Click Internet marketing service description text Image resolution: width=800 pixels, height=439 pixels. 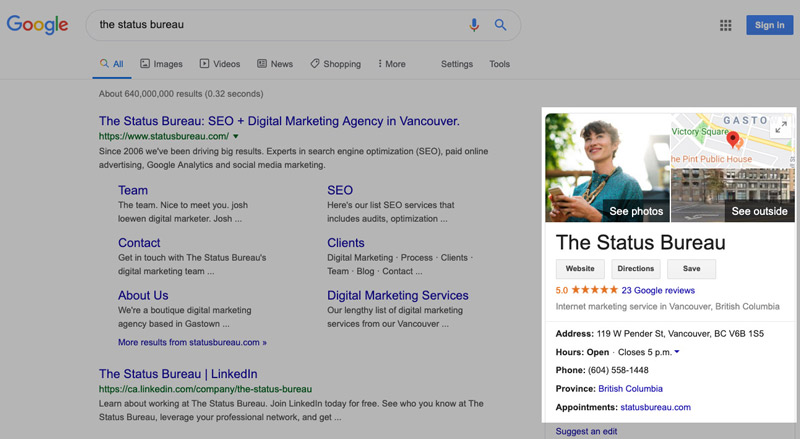[667, 307]
